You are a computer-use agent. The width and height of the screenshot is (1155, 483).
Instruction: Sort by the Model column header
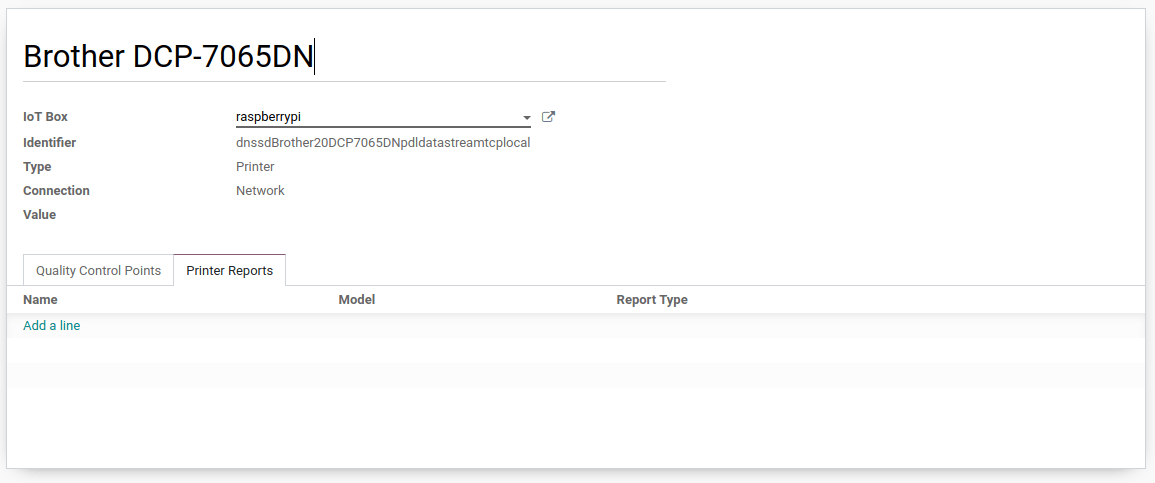click(356, 300)
